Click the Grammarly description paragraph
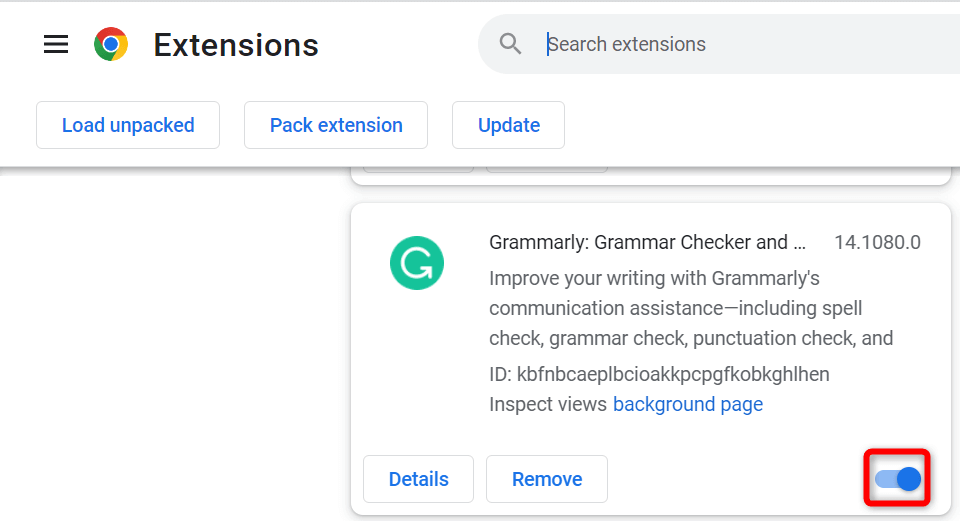The height and width of the screenshot is (521, 960). pyautogui.click(x=690, y=308)
